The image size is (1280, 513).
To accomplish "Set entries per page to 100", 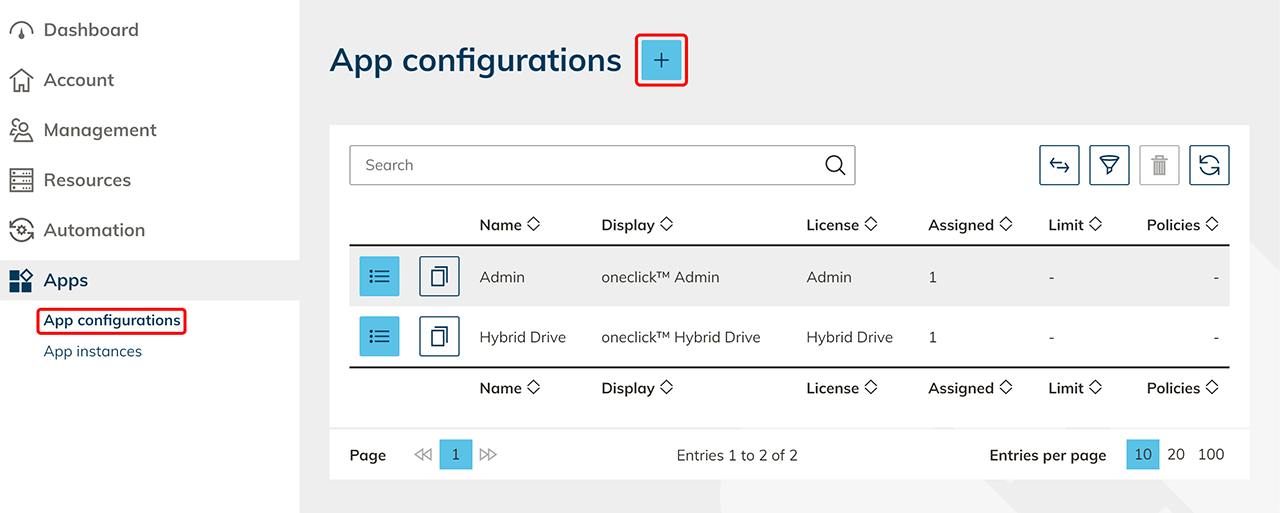I will pyautogui.click(x=1211, y=455).
